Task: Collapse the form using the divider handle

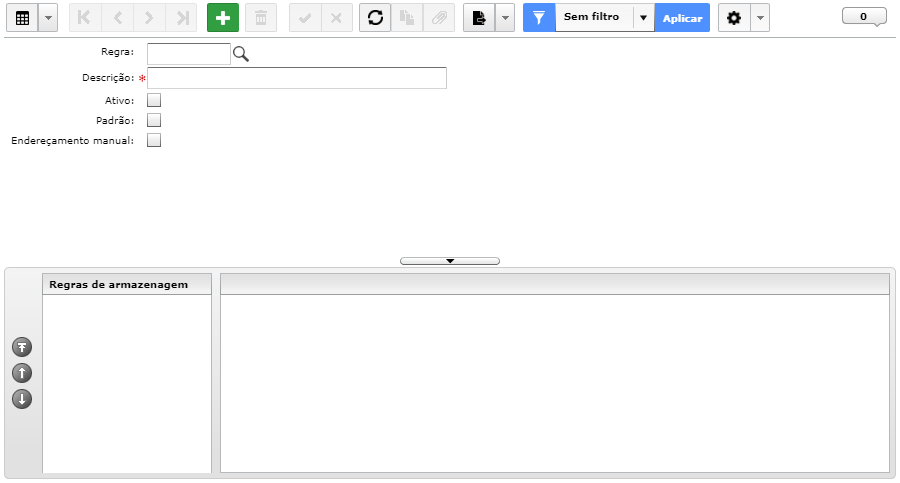Action: click(450, 261)
